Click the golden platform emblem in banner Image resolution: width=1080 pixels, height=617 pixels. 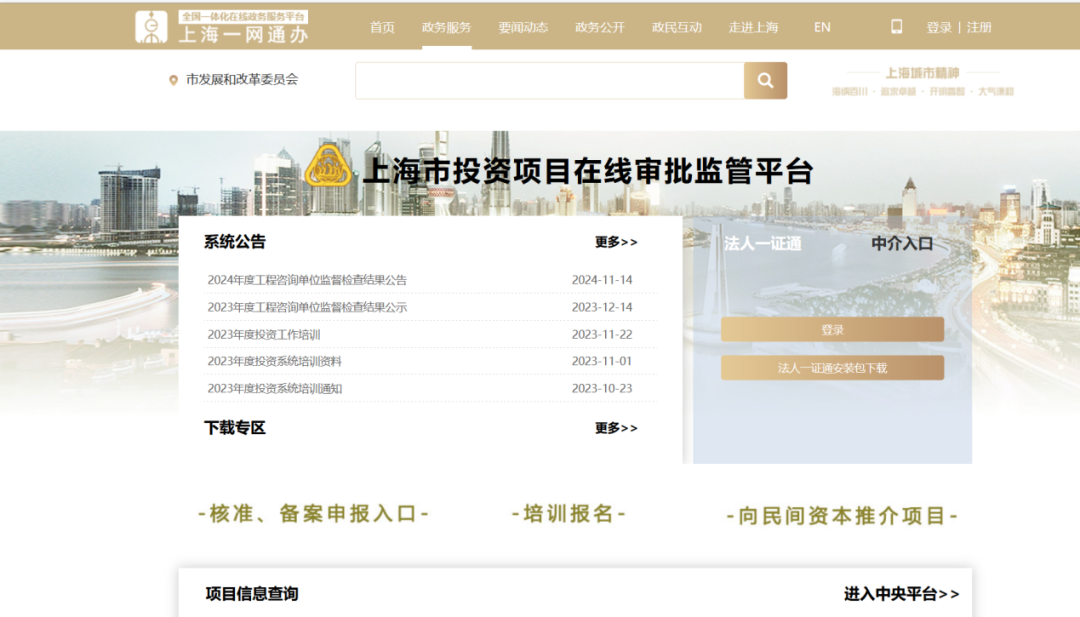[328, 167]
